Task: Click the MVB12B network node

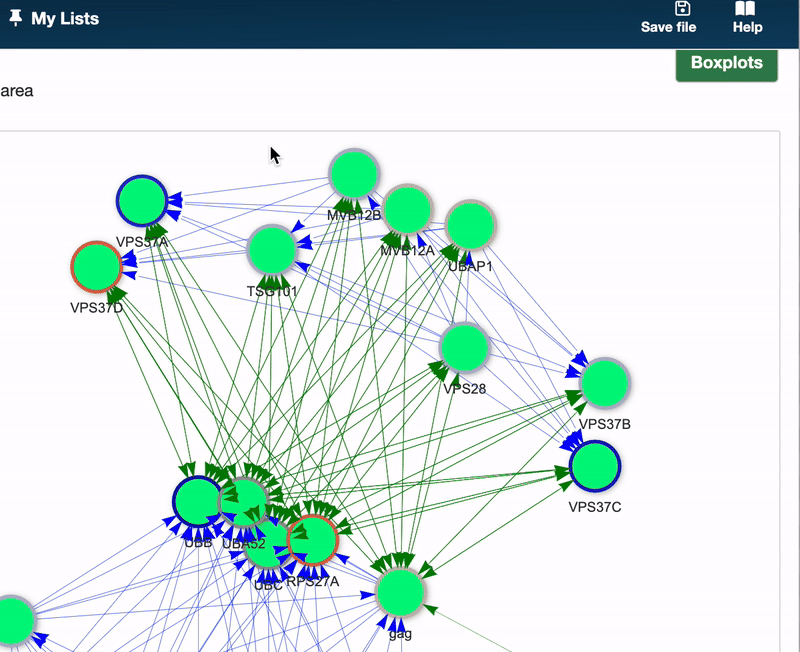Action: [353, 174]
